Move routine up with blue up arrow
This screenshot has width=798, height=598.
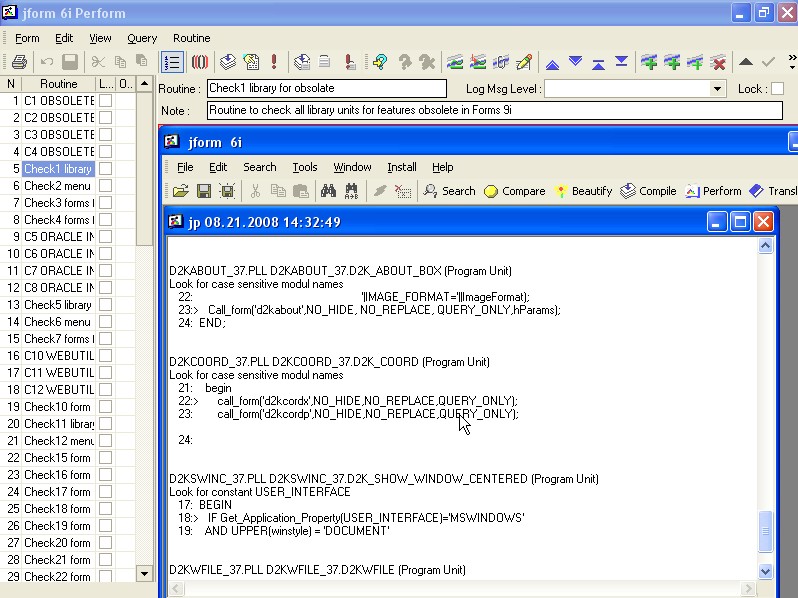coord(552,63)
